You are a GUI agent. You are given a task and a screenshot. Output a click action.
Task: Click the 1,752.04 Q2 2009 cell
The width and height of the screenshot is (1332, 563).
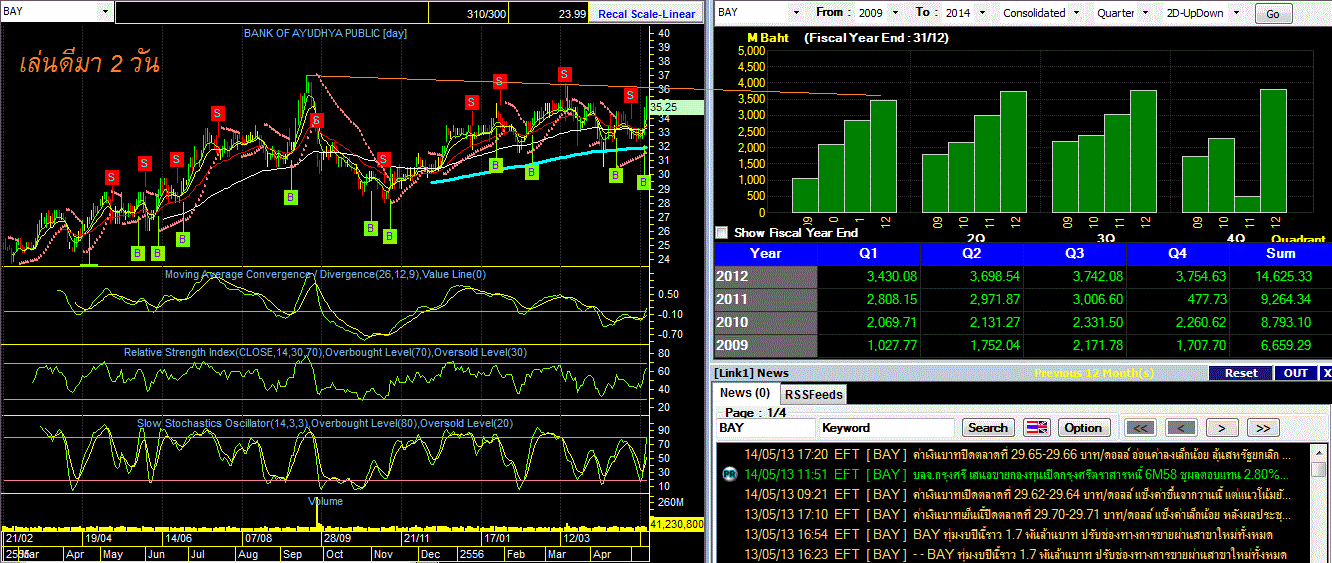970,345
